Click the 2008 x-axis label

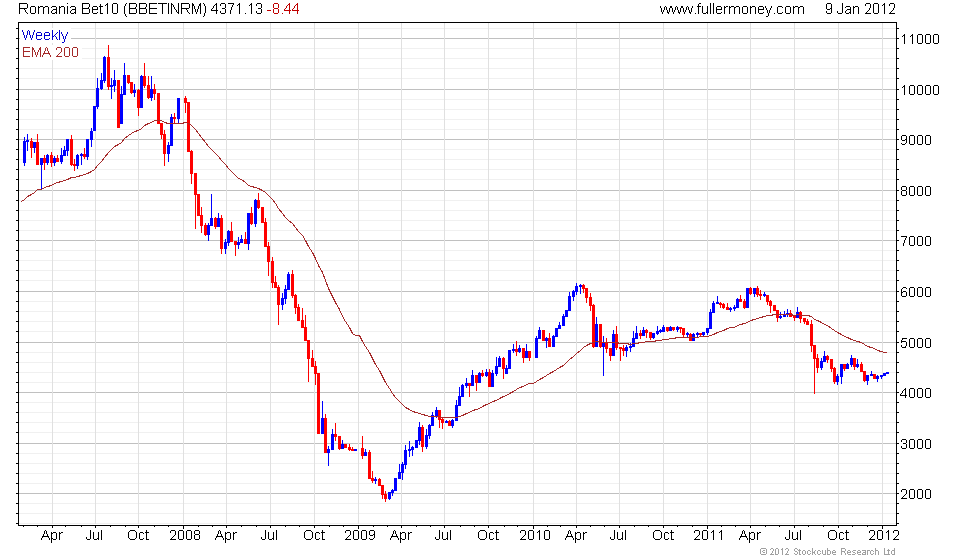click(185, 536)
